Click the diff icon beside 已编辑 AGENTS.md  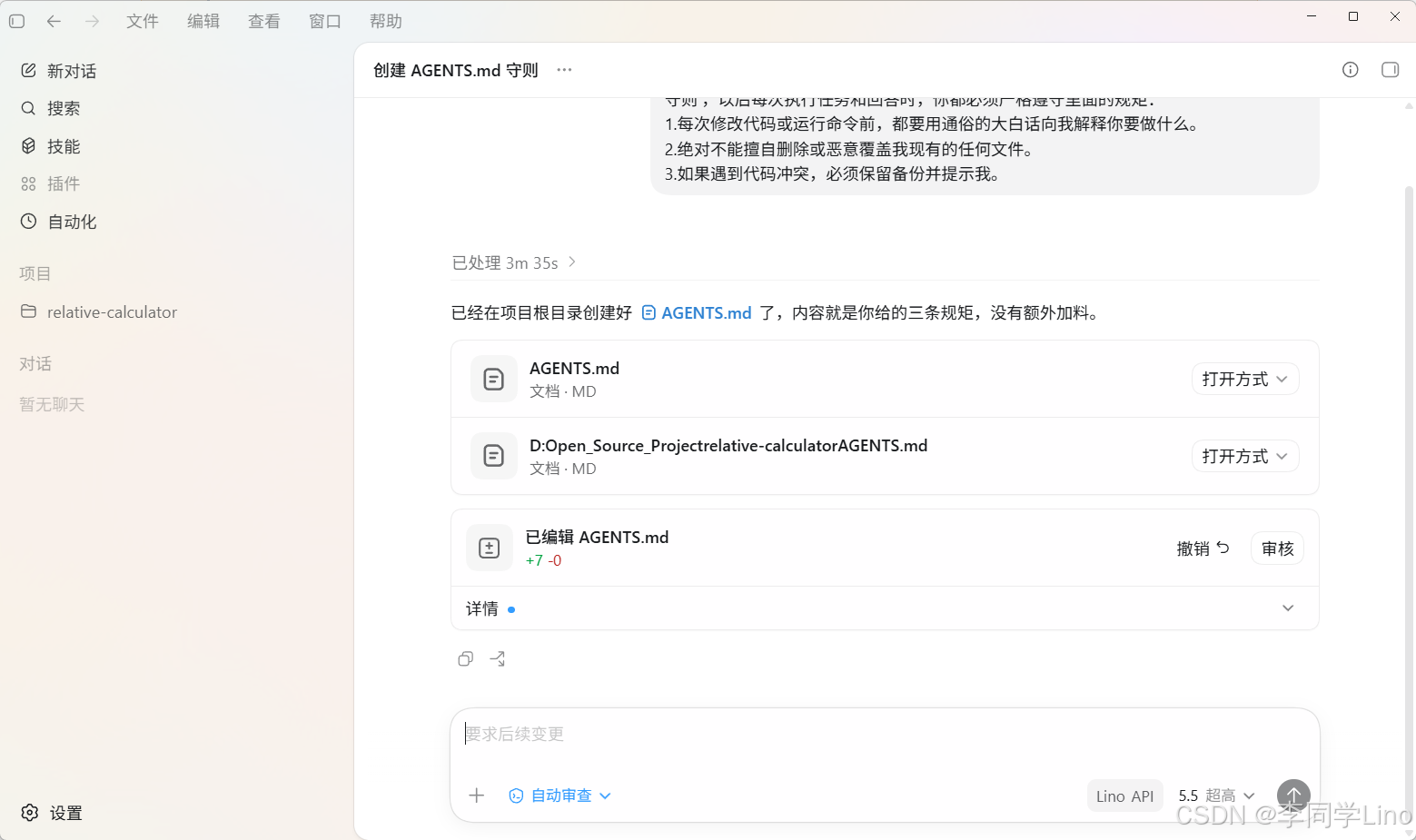[489, 548]
